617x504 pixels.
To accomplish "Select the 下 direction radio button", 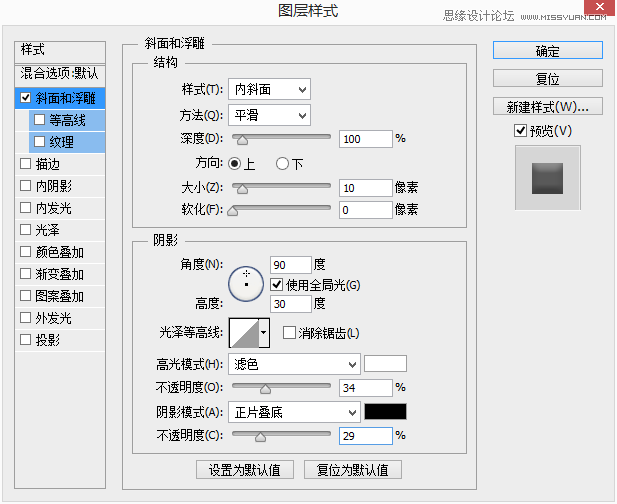I will [x=282, y=164].
